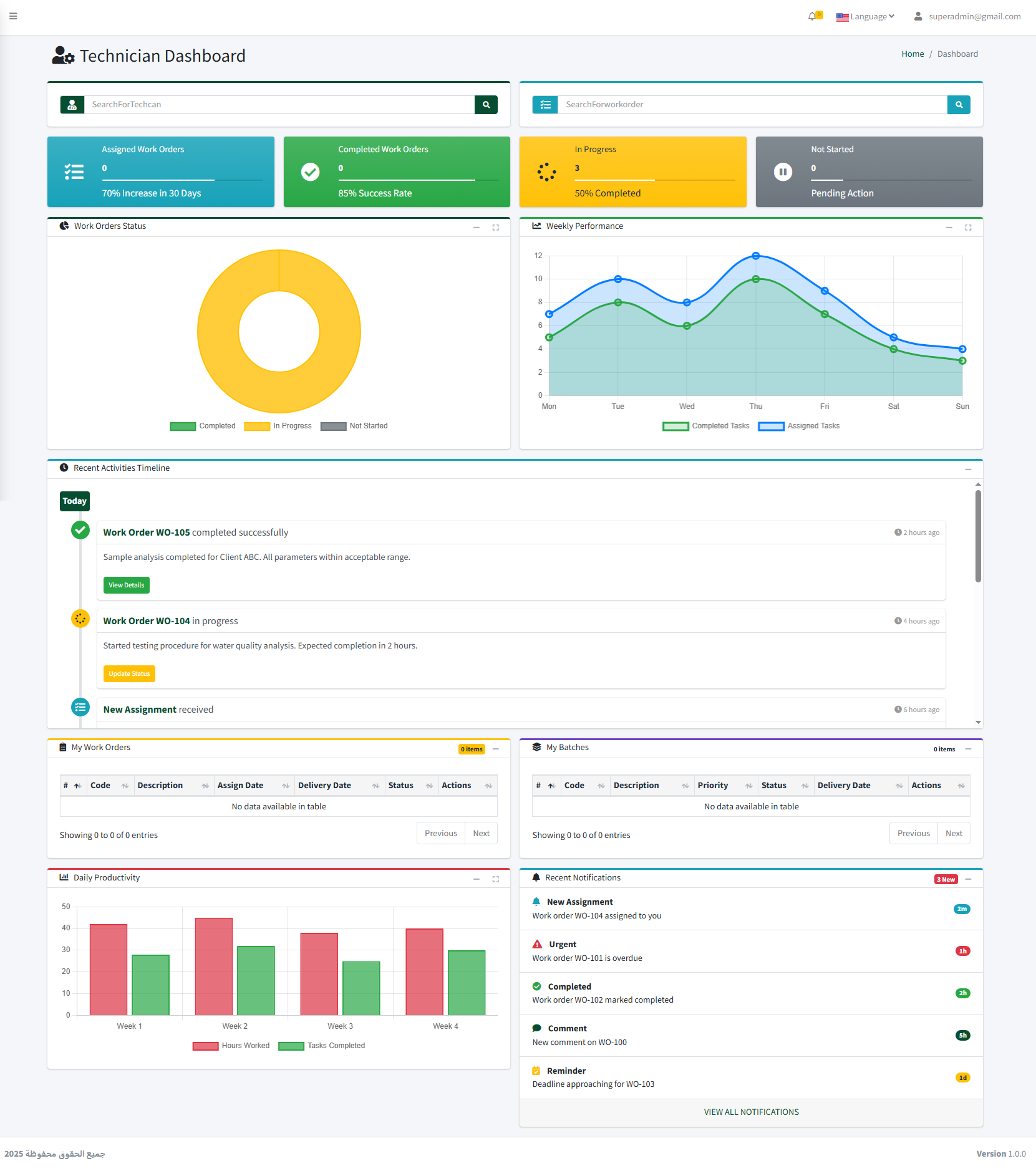Open the Language dropdown

866,17
